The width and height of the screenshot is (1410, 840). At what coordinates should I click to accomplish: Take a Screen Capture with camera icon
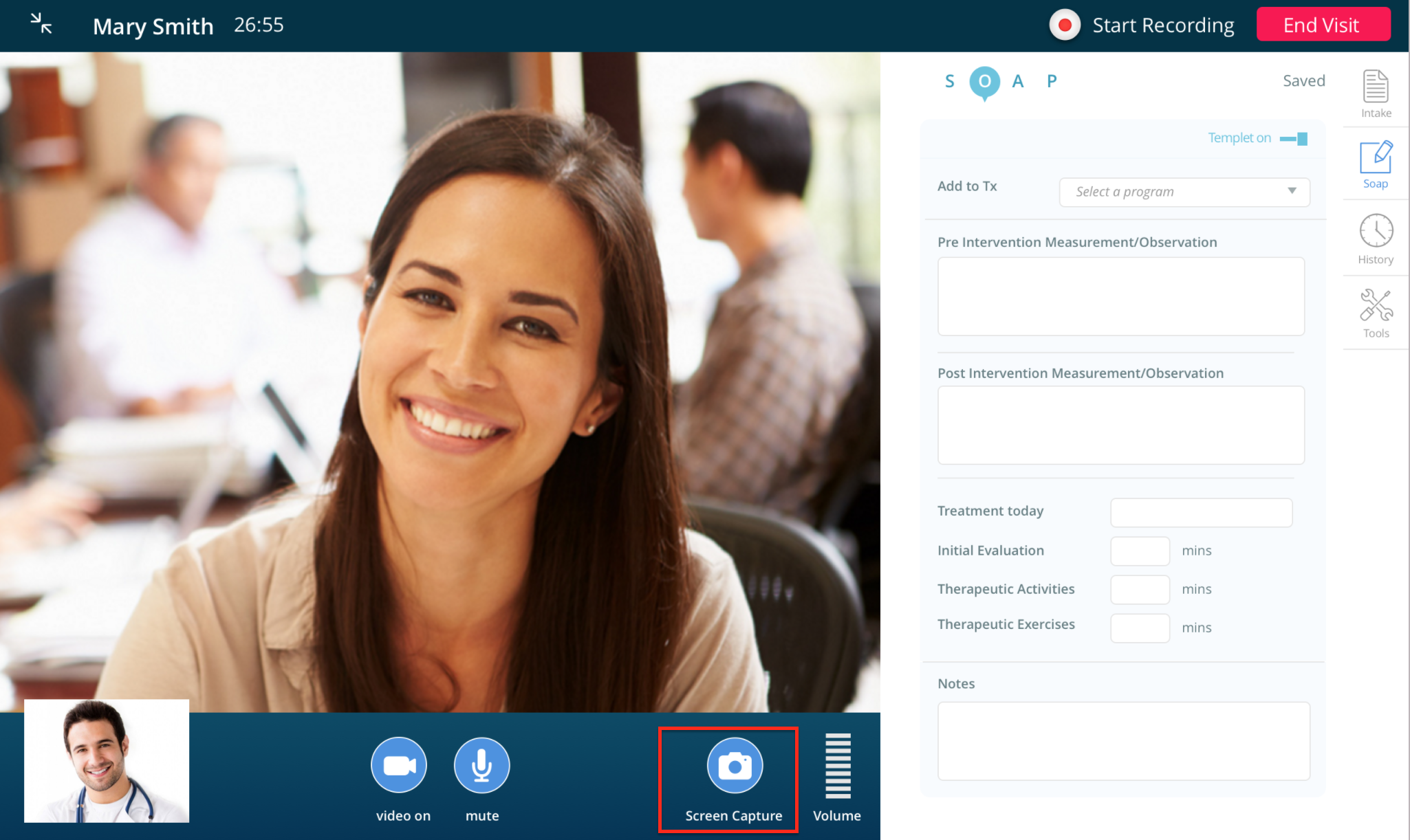click(x=735, y=765)
